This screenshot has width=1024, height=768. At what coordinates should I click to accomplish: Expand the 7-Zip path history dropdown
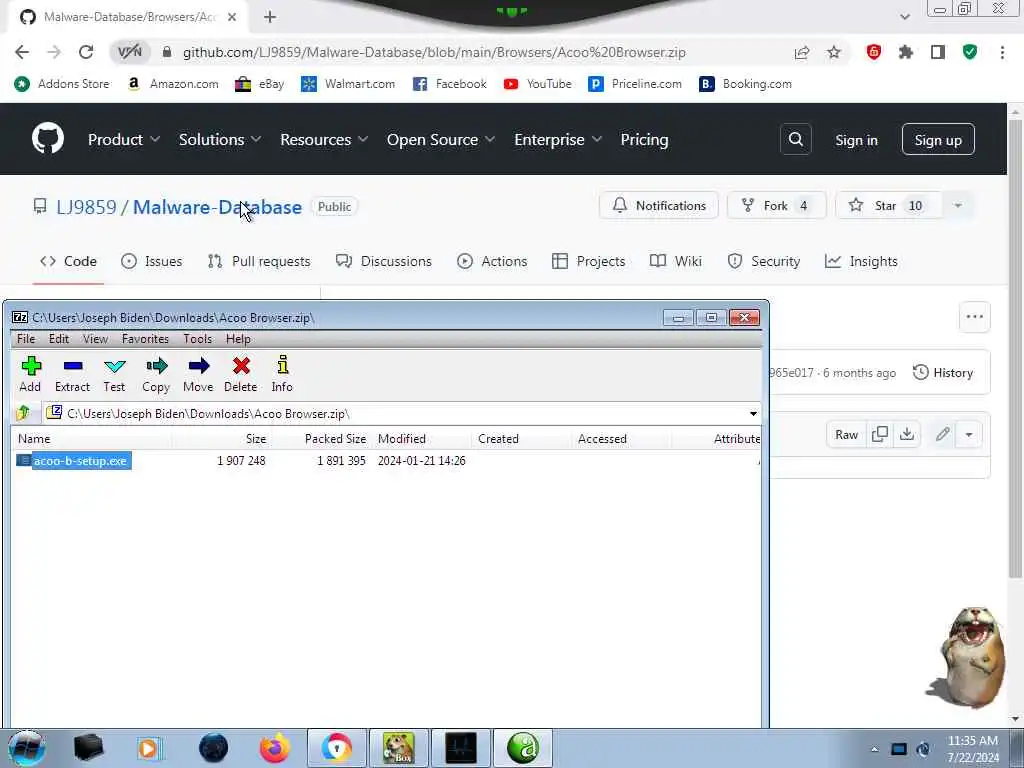pos(753,413)
